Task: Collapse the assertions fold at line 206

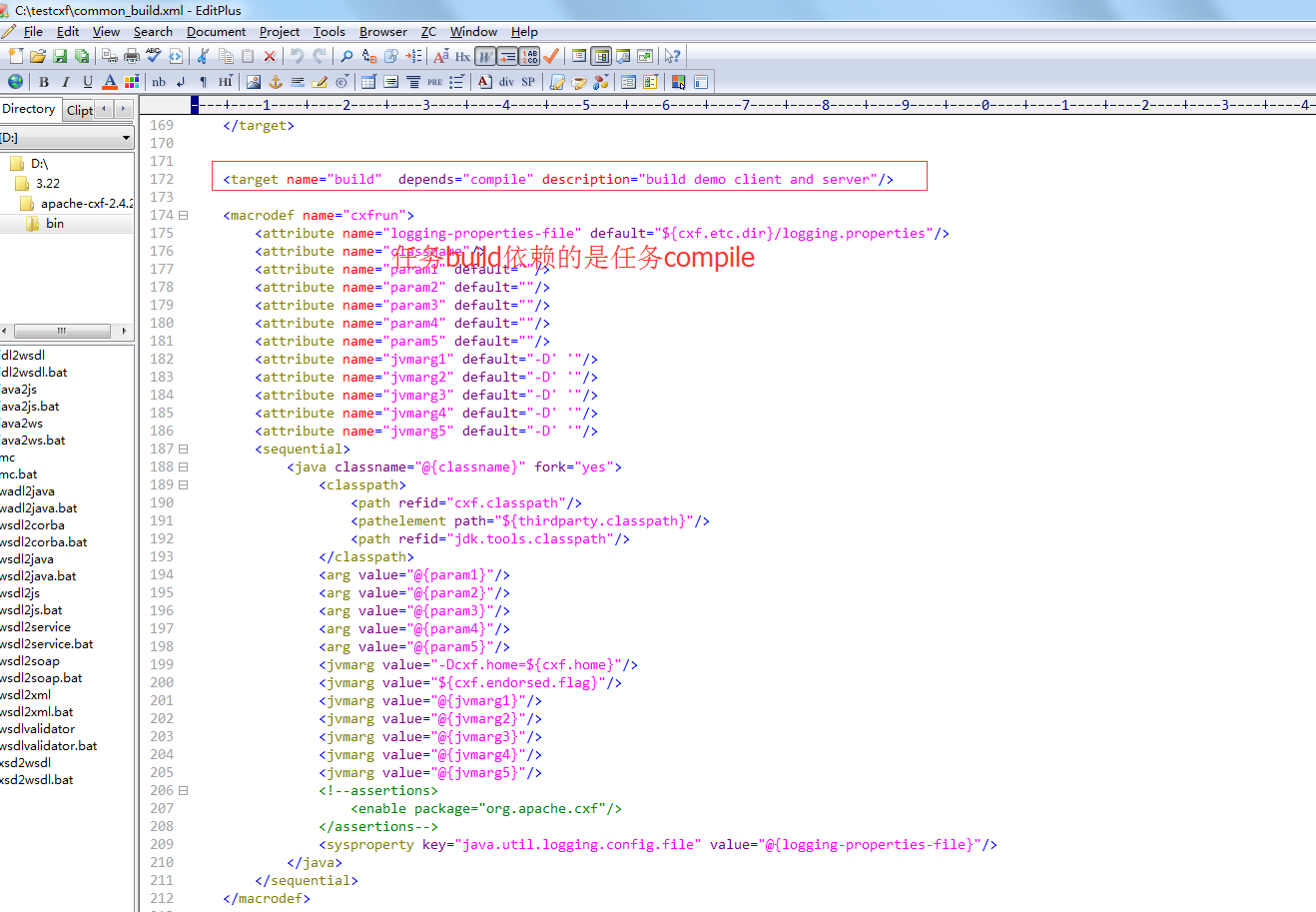Action: click(x=184, y=790)
